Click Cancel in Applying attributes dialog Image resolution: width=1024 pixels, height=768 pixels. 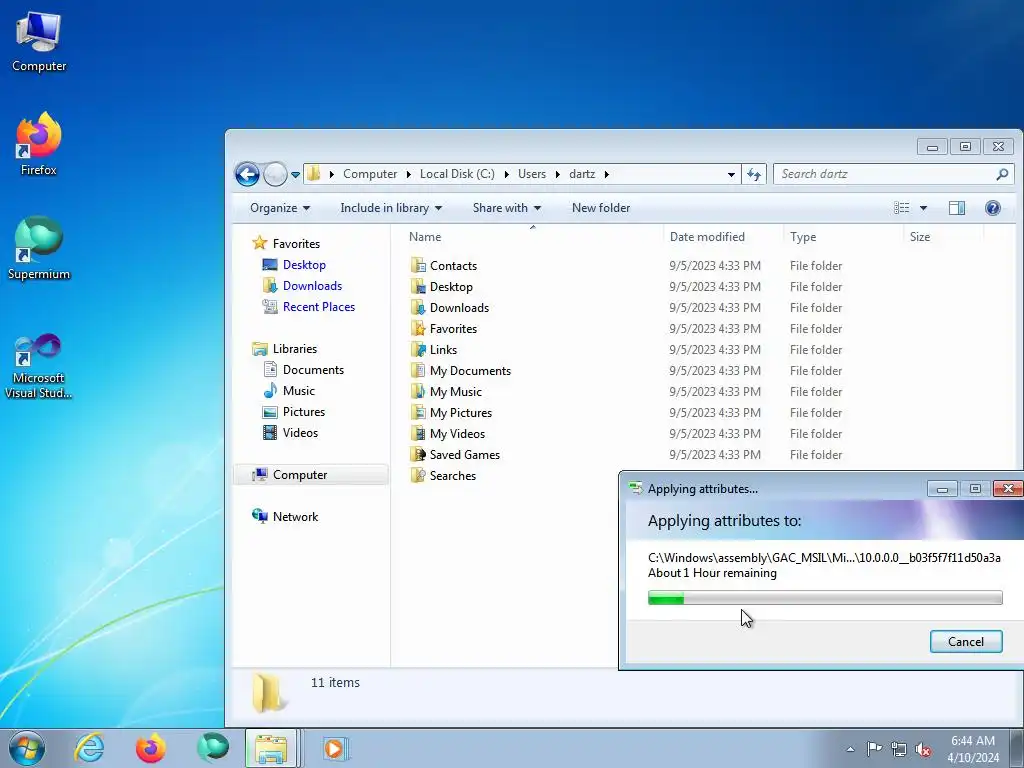coord(966,641)
